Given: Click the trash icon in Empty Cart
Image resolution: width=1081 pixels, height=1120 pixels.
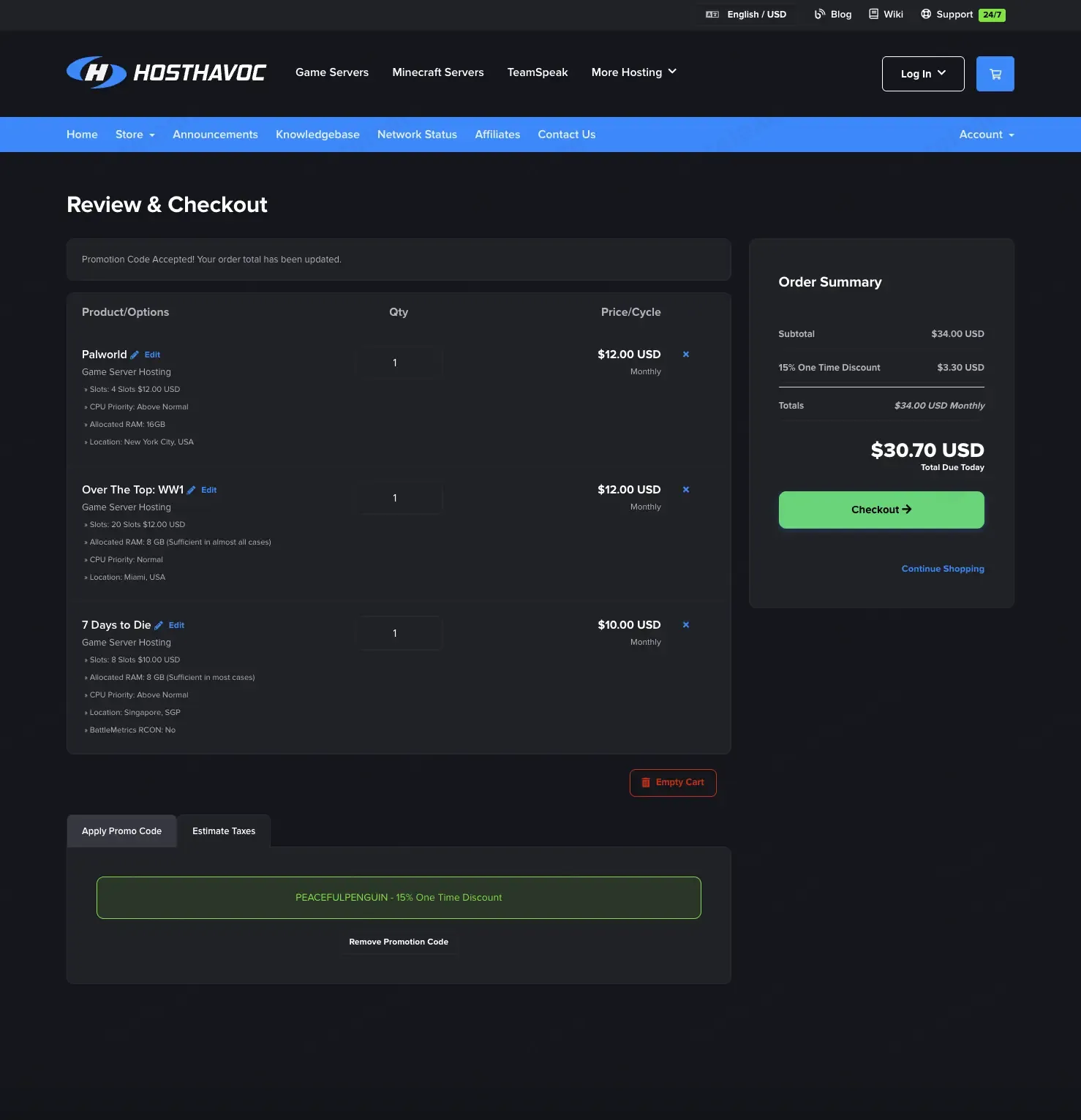Looking at the screenshot, I should (646, 782).
